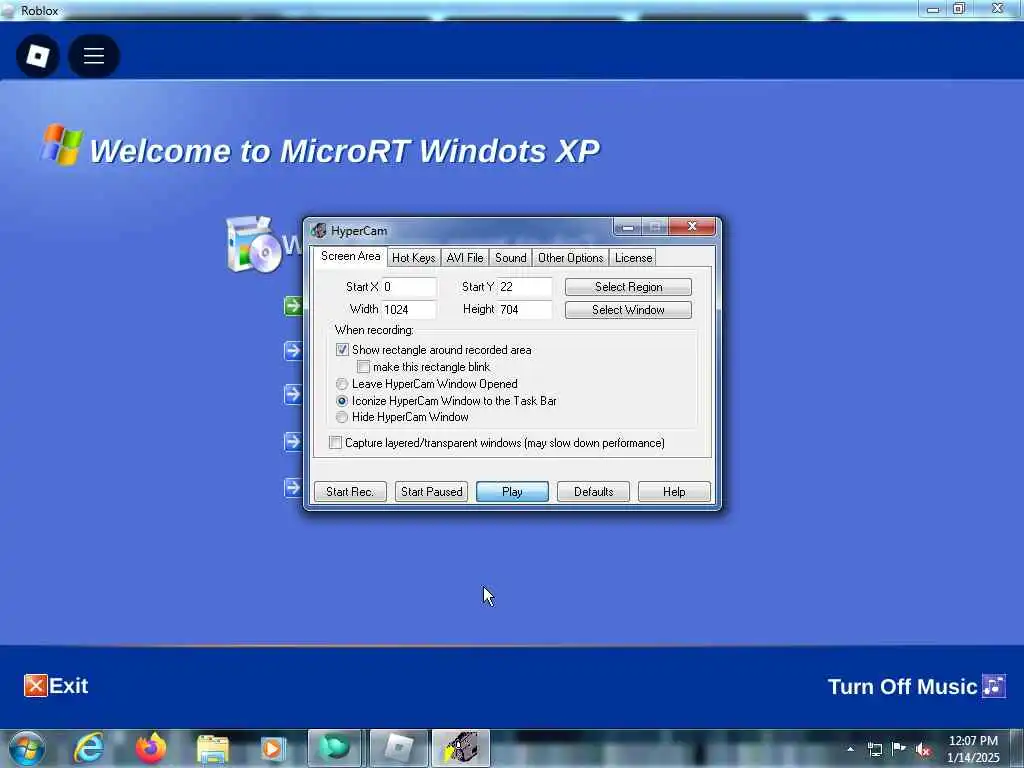Select Hide HyperCam Window option
Image resolution: width=1024 pixels, height=768 pixels.
[x=342, y=417]
